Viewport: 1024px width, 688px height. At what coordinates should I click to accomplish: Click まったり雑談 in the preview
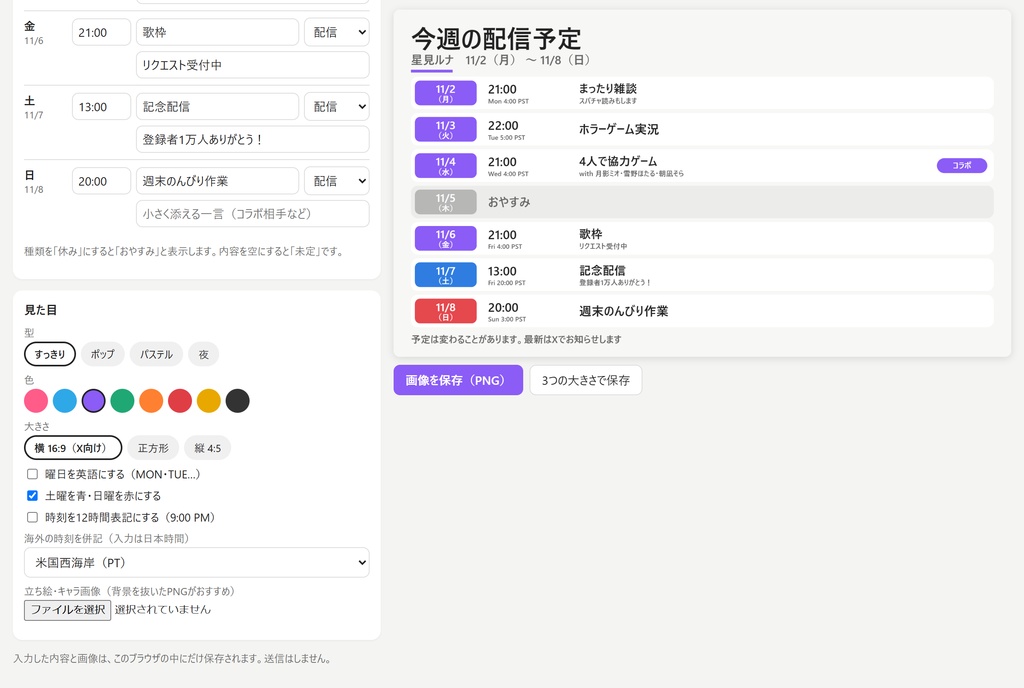click(607, 89)
